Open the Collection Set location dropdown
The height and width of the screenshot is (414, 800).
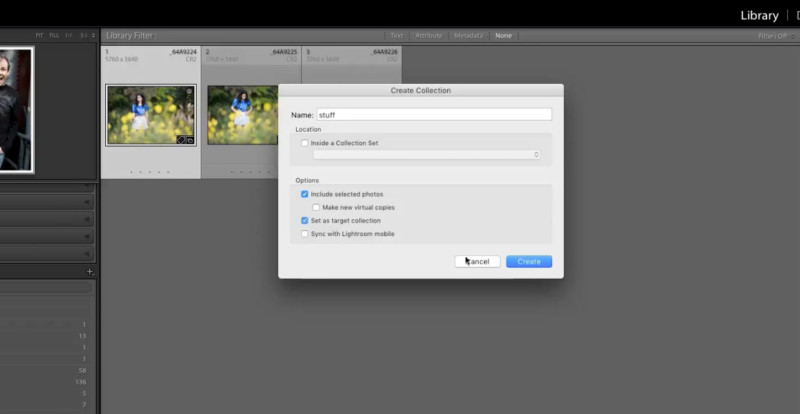coord(427,155)
